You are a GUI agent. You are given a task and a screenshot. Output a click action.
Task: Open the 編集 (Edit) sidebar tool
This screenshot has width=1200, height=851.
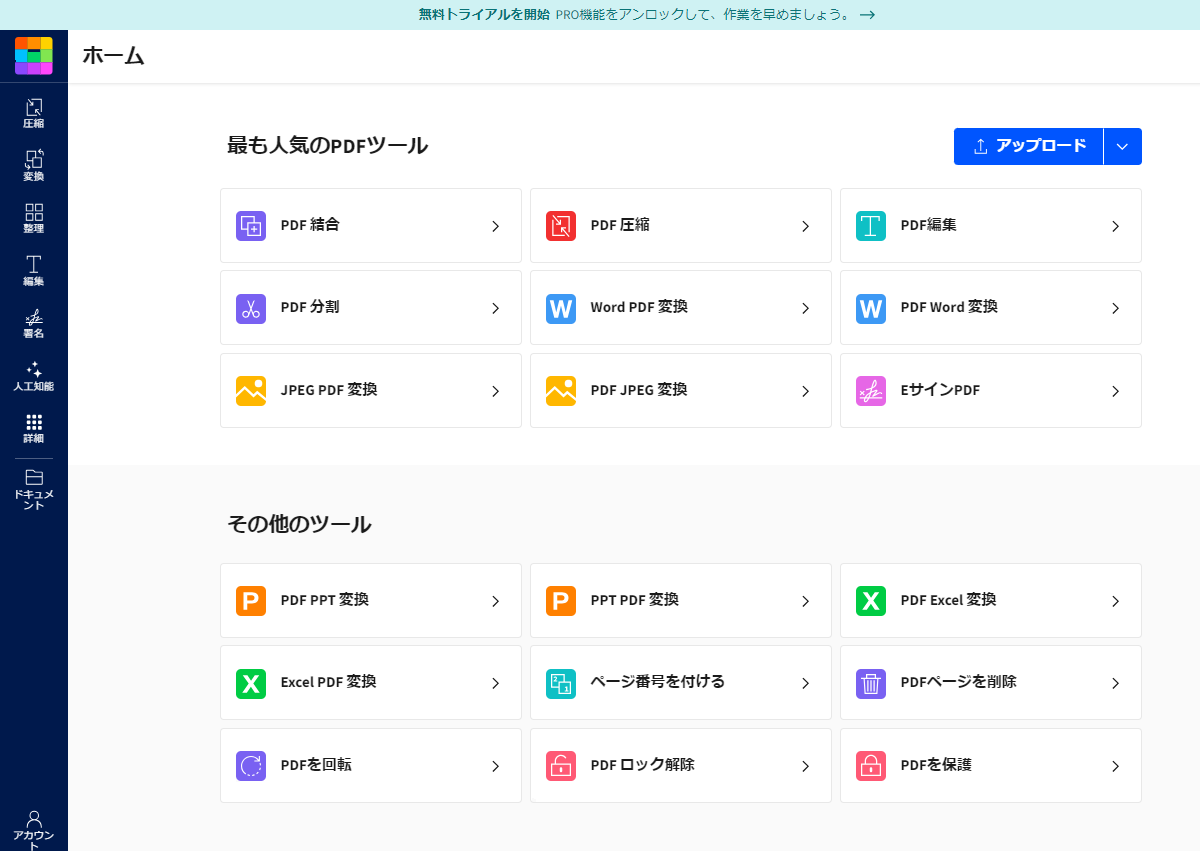(x=33, y=272)
